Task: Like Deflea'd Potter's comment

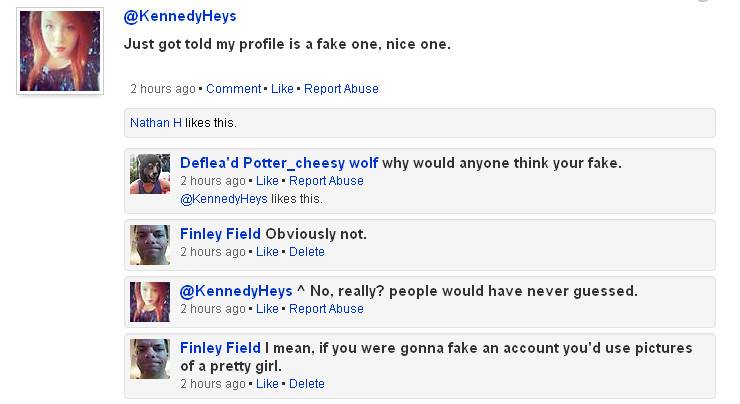Action: click(267, 181)
